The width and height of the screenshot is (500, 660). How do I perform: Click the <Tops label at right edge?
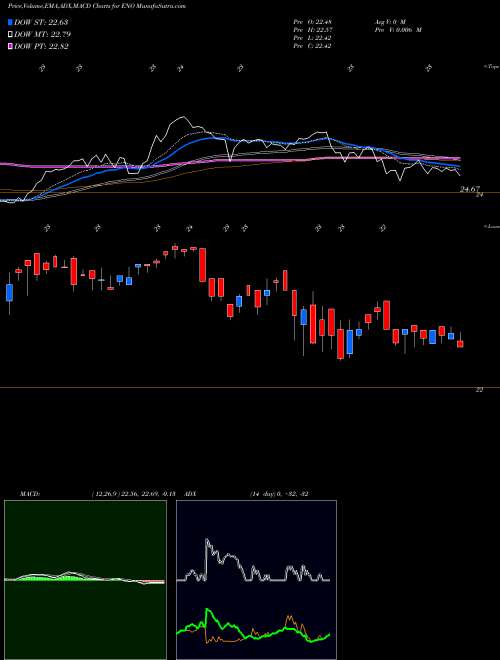pyautogui.click(x=492, y=67)
